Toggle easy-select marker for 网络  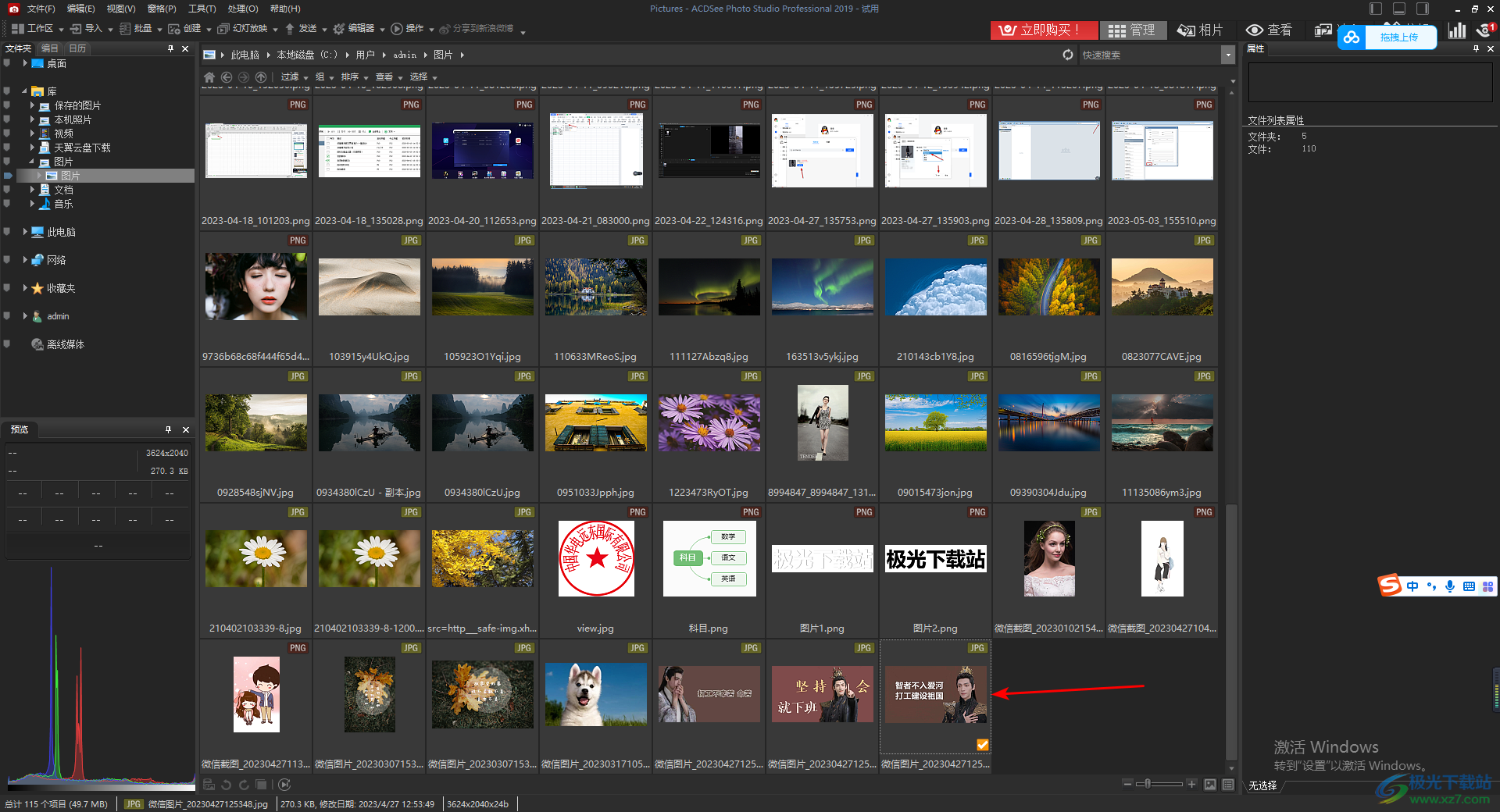point(6,260)
